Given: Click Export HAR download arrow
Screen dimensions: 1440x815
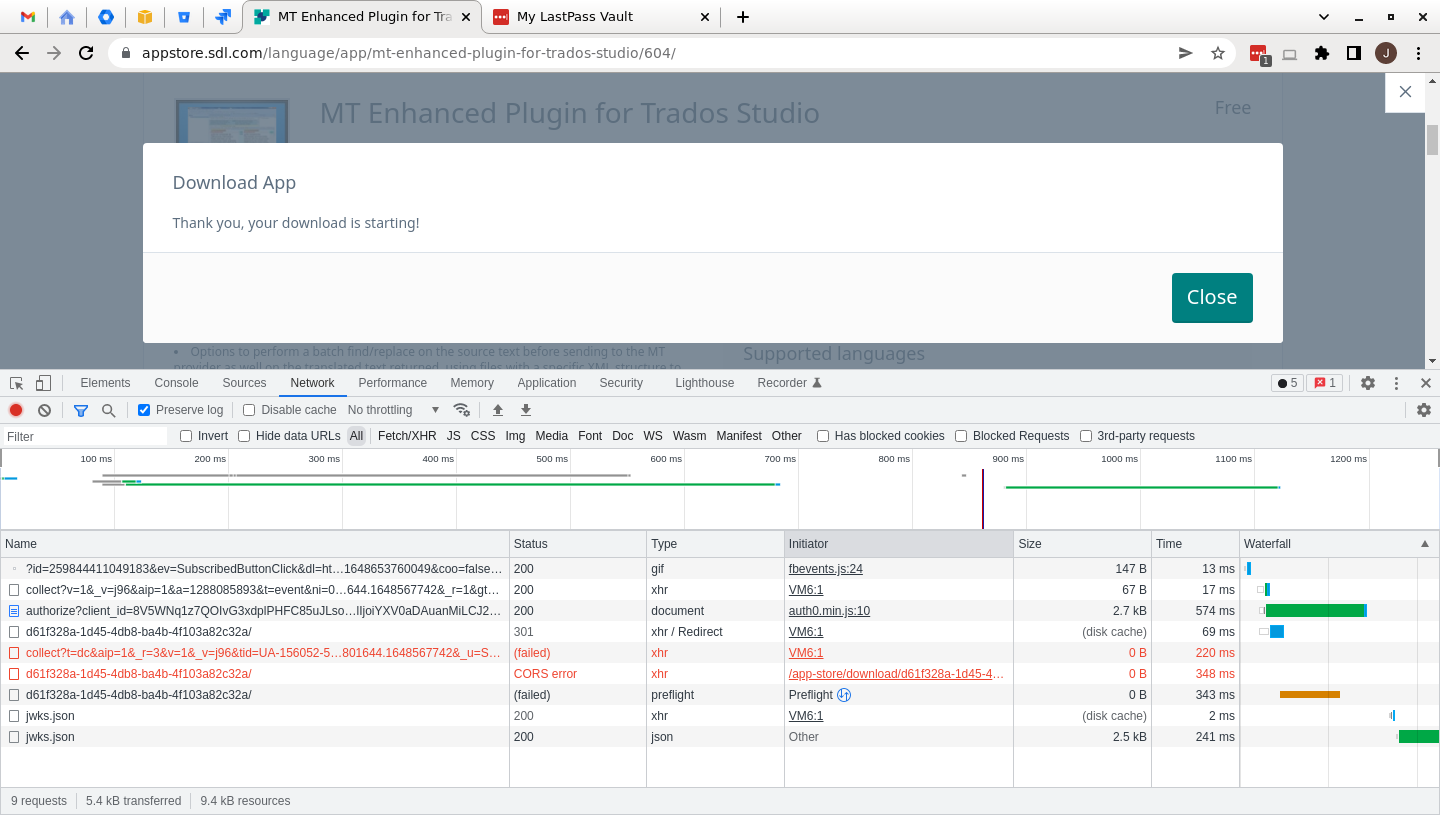Looking at the screenshot, I should 526,410.
